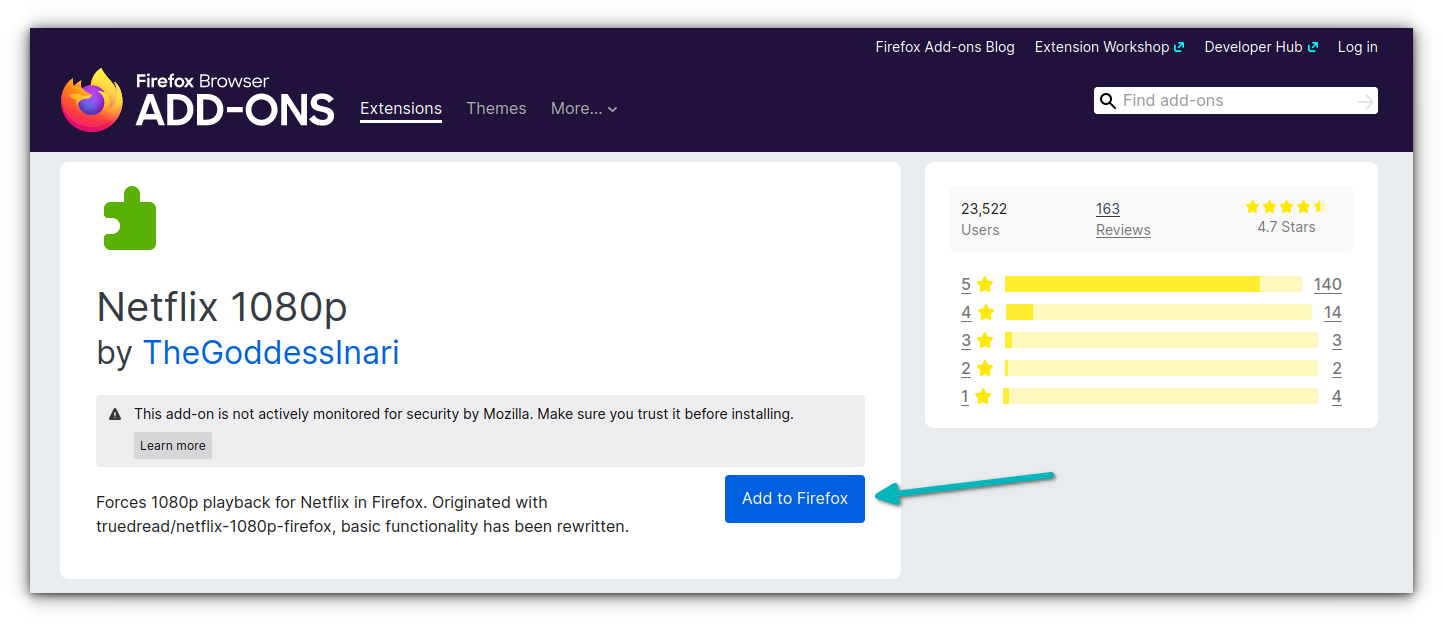Click the Netflix 1080p title text
The height and width of the screenshot is (625, 1443).
(x=222, y=307)
